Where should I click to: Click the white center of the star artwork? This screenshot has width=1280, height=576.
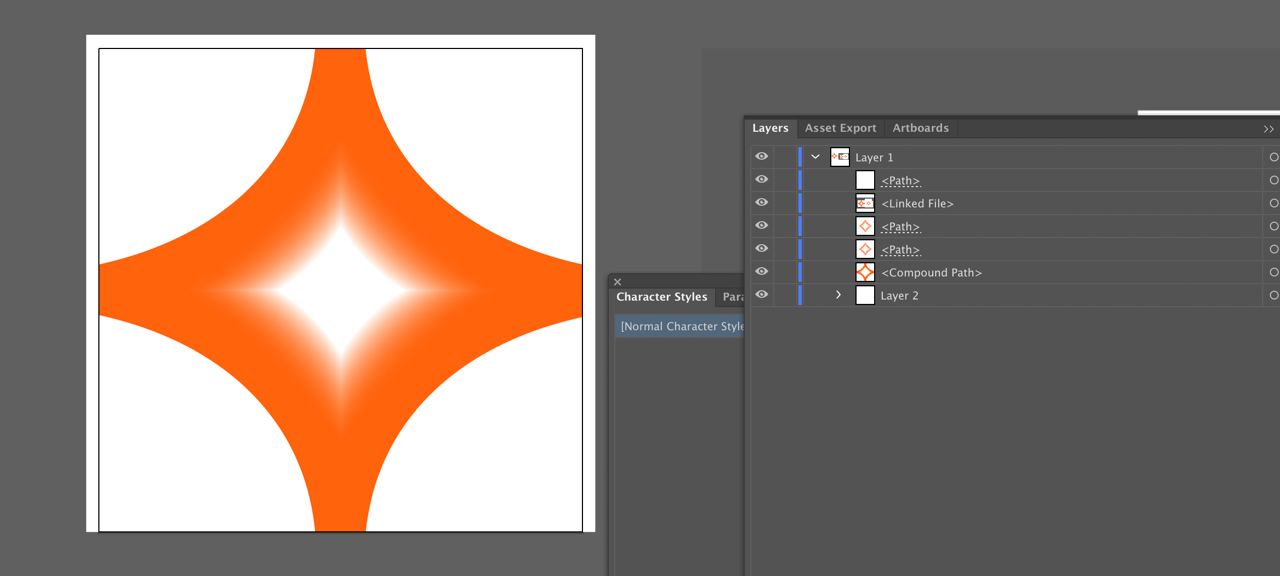340,290
